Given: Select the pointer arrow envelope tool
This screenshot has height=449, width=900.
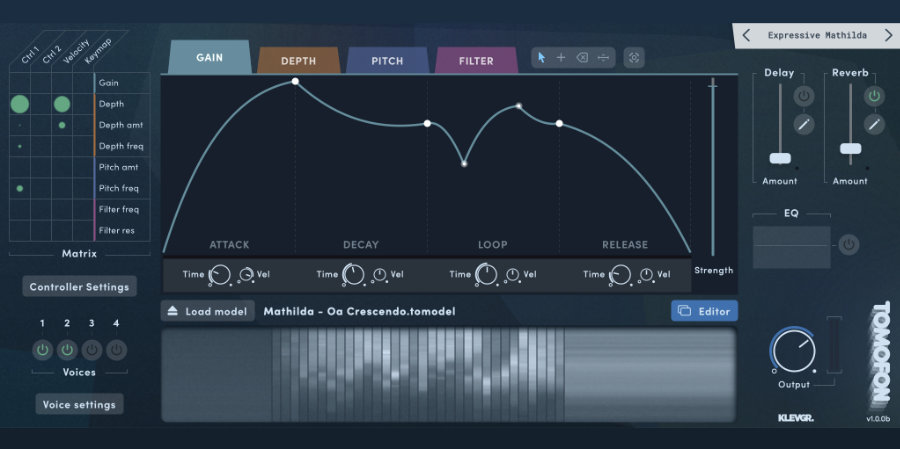Looking at the screenshot, I should 541,57.
